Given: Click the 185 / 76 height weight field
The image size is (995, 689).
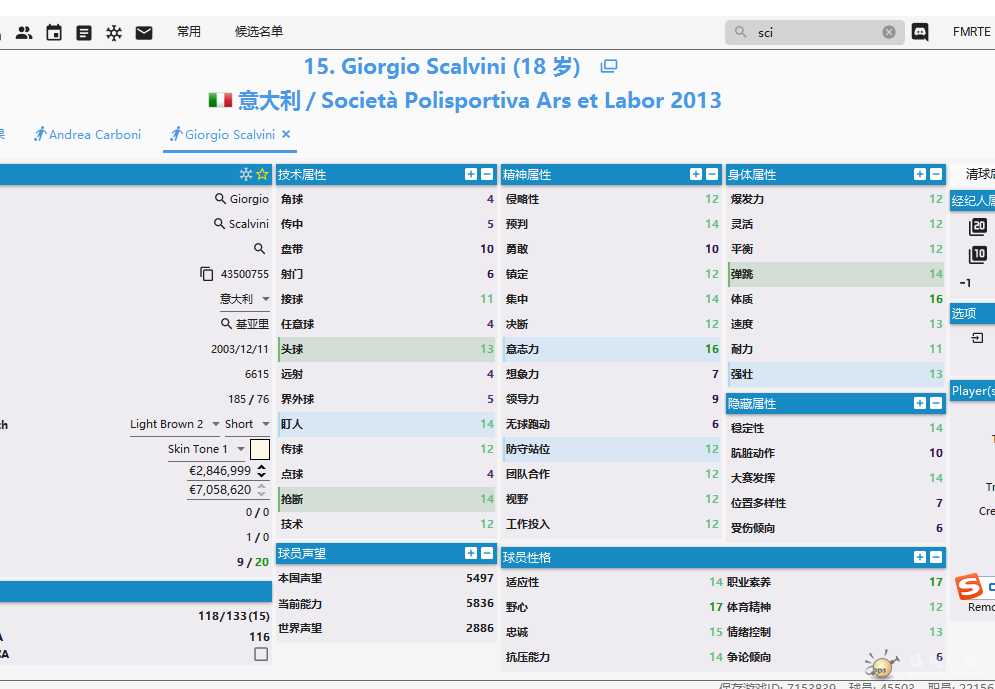Looking at the screenshot, I should [249, 399].
